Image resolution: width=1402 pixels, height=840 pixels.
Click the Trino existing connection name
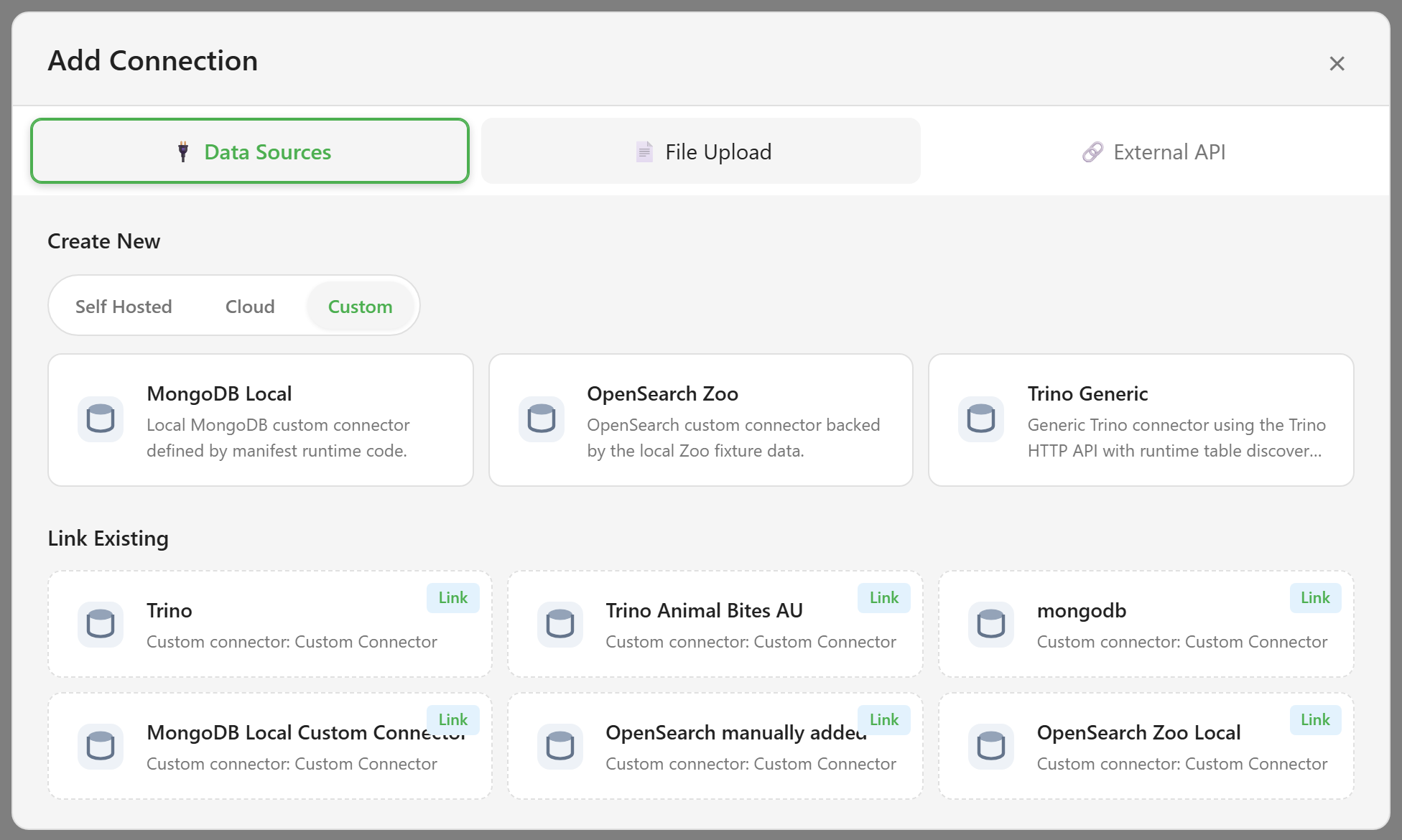tap(170, 610)
